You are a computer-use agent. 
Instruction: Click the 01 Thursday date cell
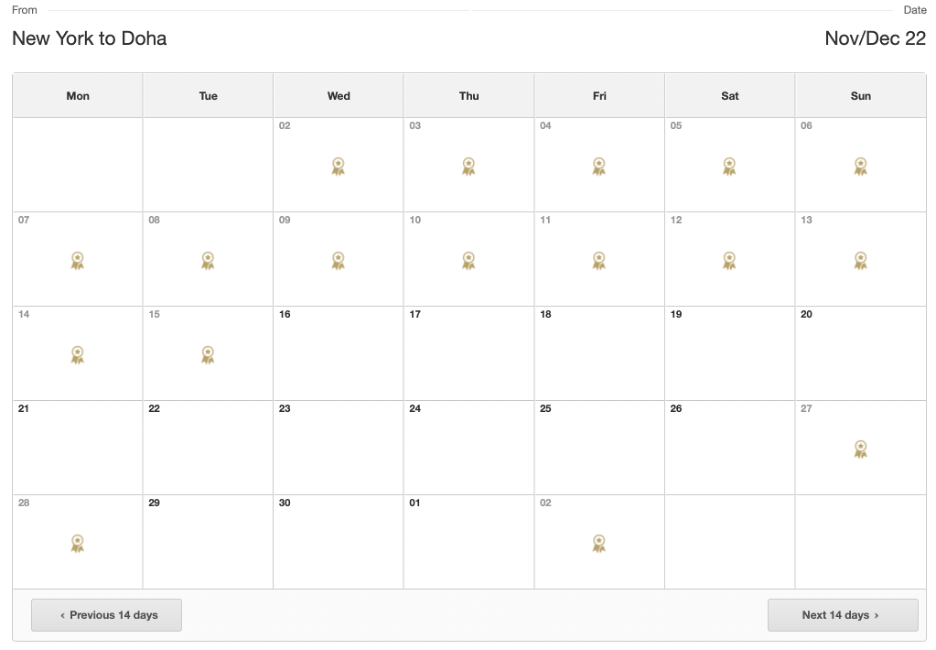tap(468, 541)
